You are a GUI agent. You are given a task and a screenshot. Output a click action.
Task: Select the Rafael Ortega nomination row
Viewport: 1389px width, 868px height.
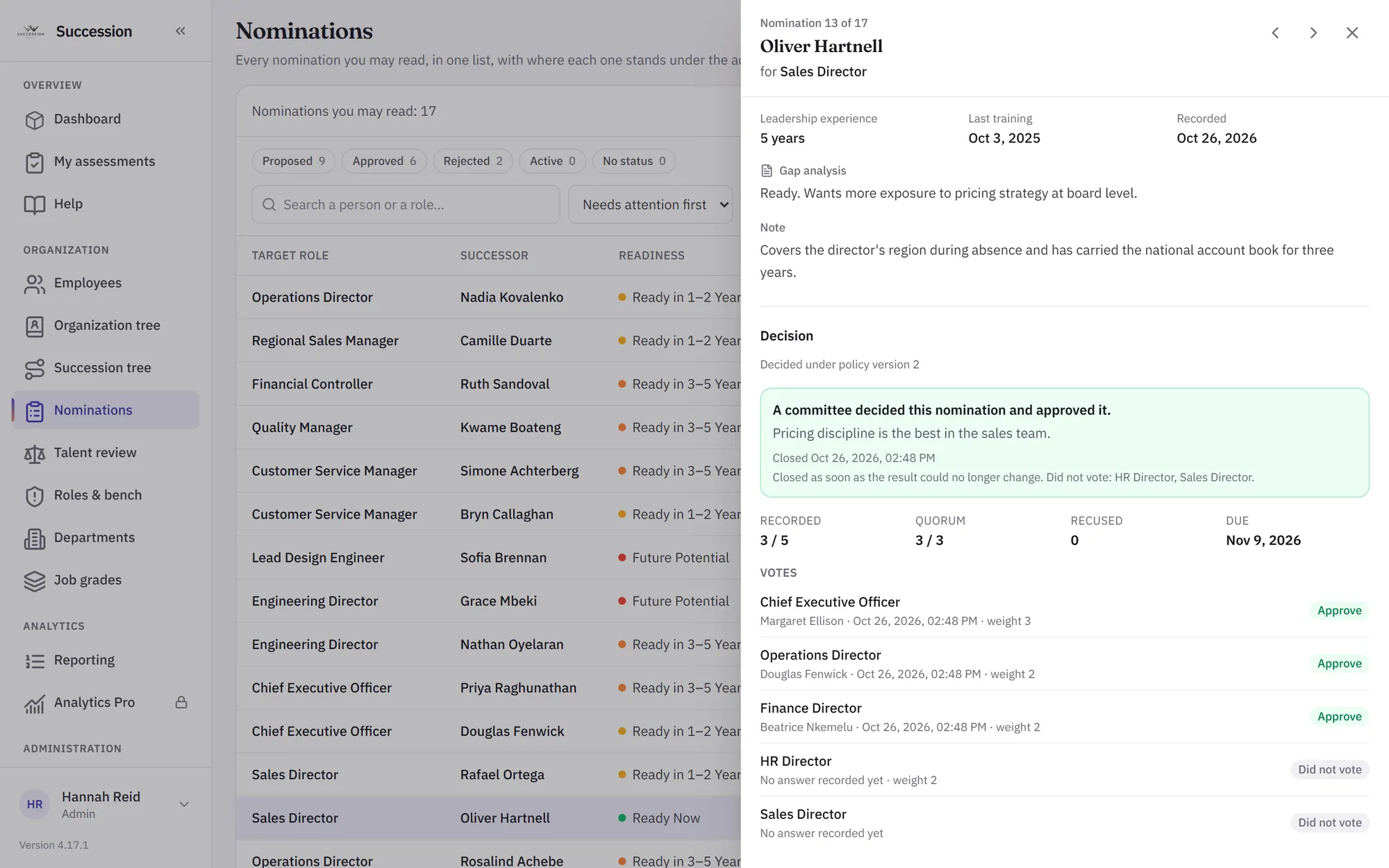tap(489, 775)
